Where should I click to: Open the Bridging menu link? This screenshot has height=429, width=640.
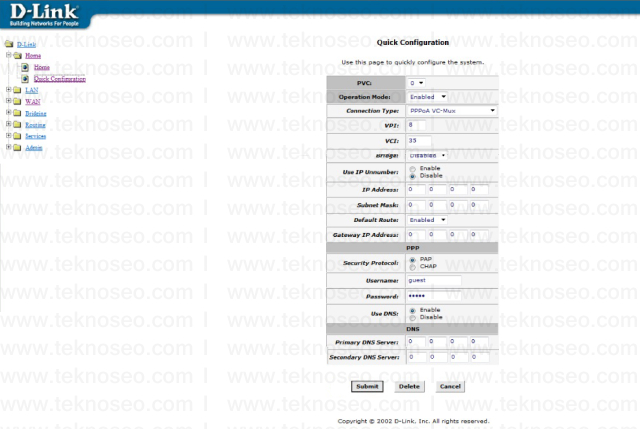[36, 113]
